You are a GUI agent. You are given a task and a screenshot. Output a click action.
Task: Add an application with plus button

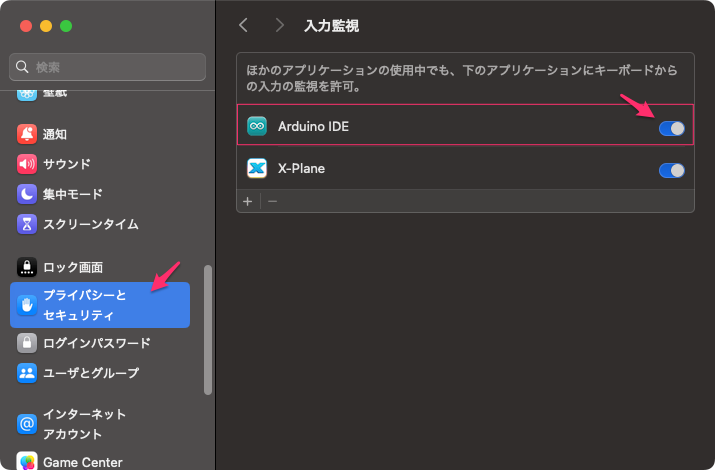(x=248, y=201)
